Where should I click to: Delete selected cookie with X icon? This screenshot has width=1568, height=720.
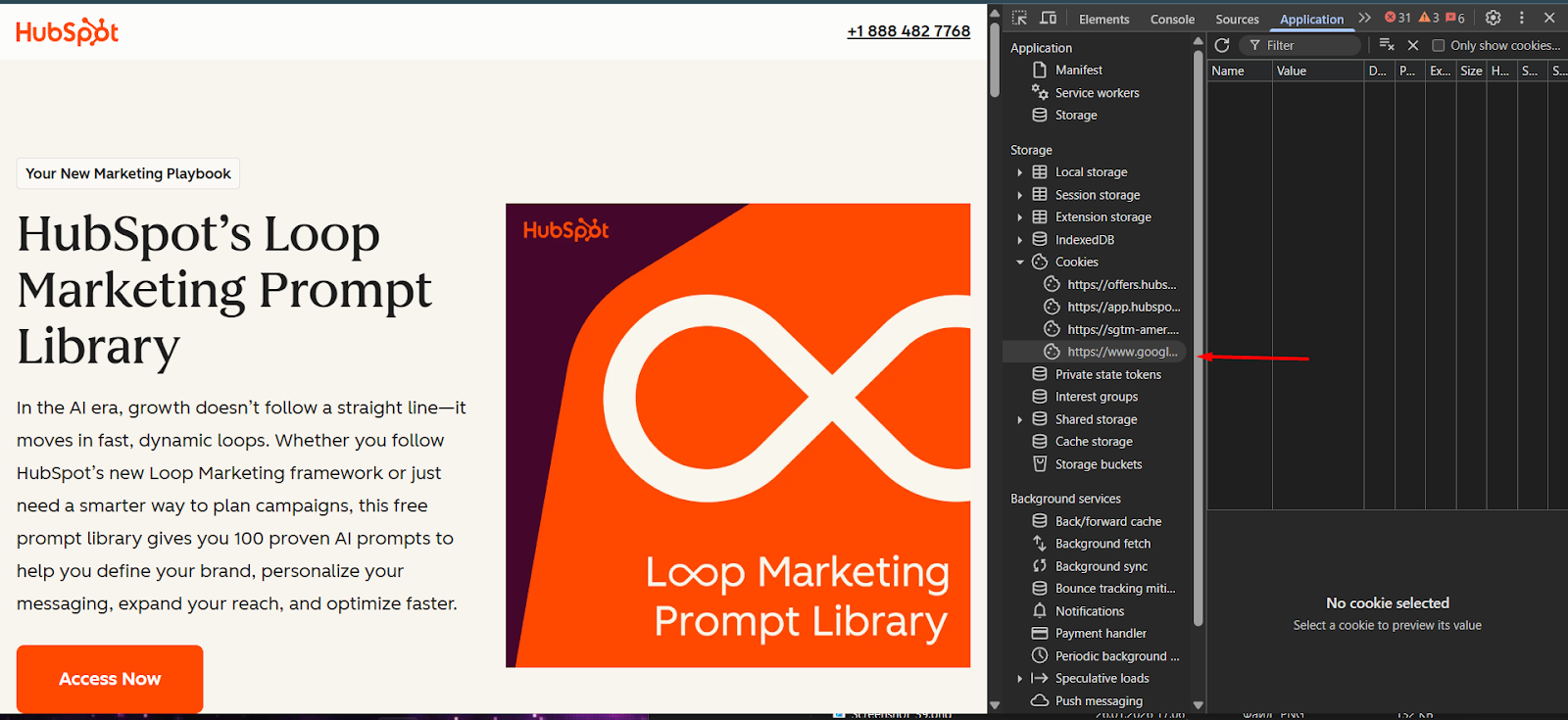[1413, 45]
